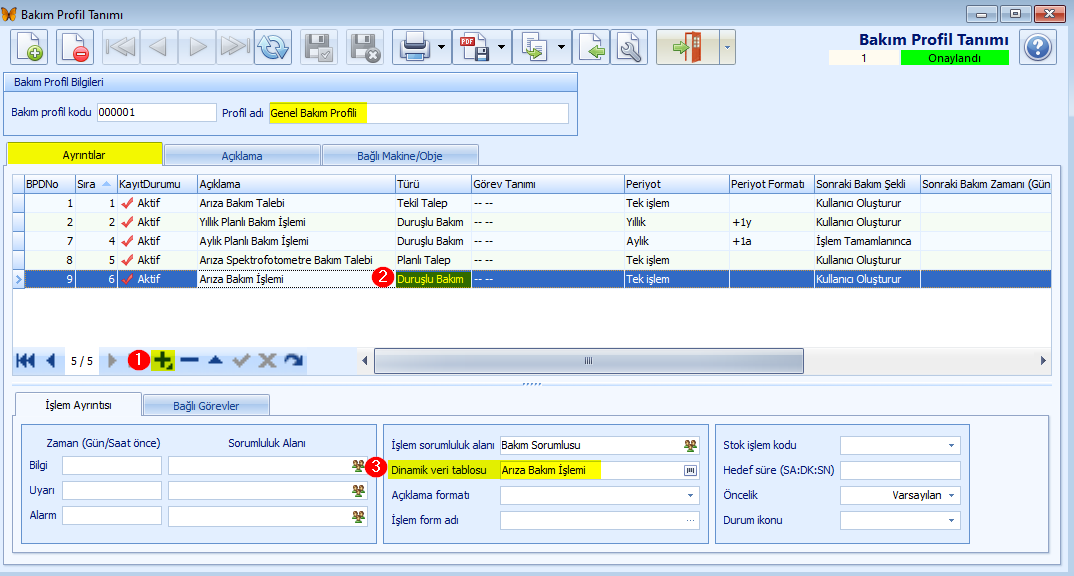This screenshot has height=576, width=1074.
Task: Open the Dinamik veri tablosu picker button
Action: (x=690, y=471)
